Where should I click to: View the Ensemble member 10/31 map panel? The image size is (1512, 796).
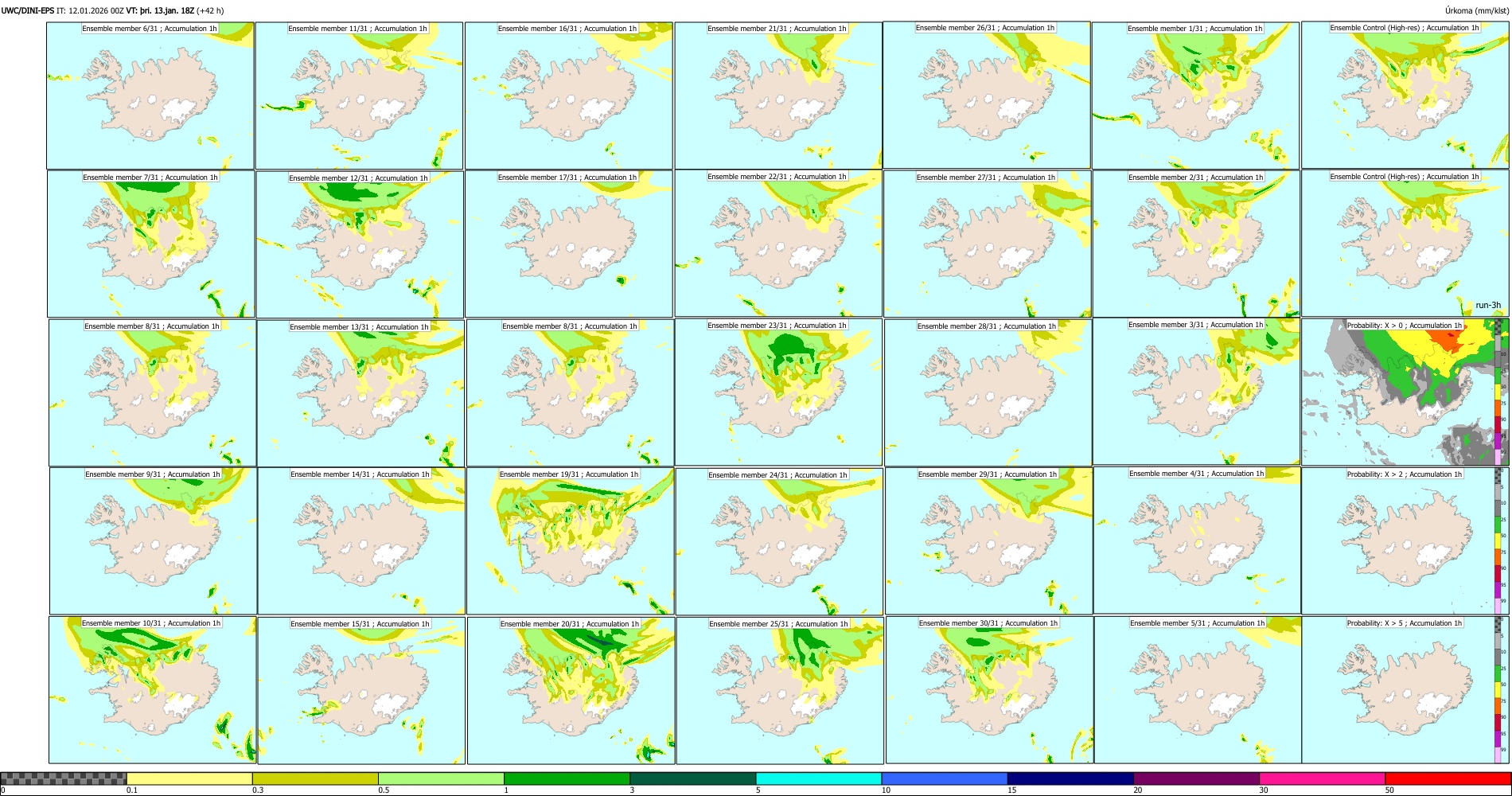(x=152, y=690)
